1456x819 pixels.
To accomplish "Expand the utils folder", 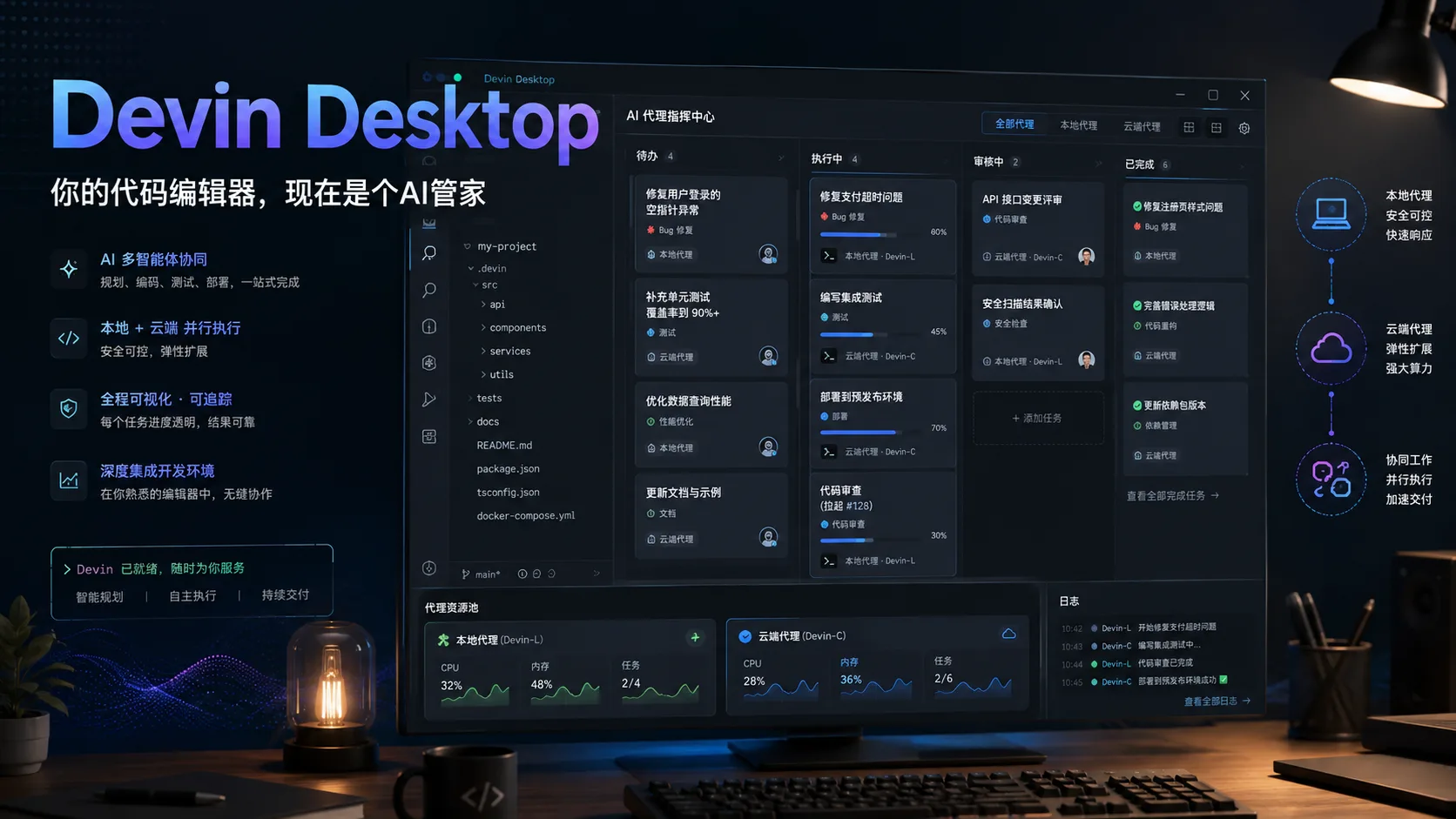I will pos(483,374).
